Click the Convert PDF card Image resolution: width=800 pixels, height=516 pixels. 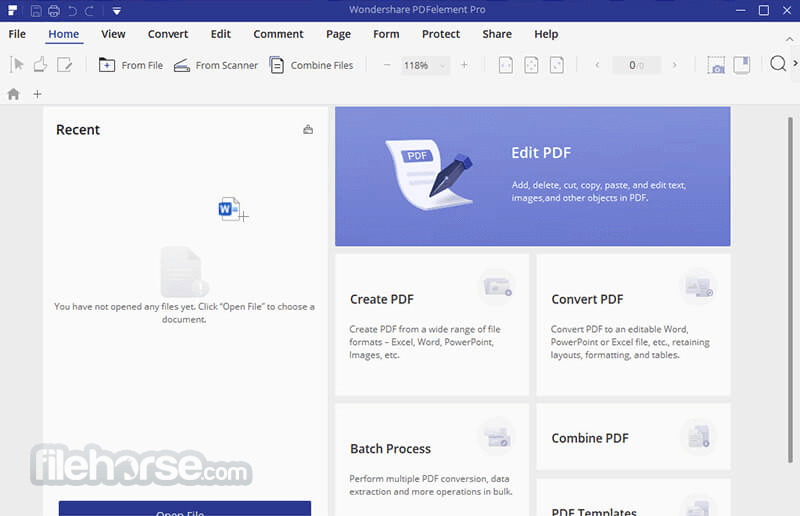pos(633,325)
